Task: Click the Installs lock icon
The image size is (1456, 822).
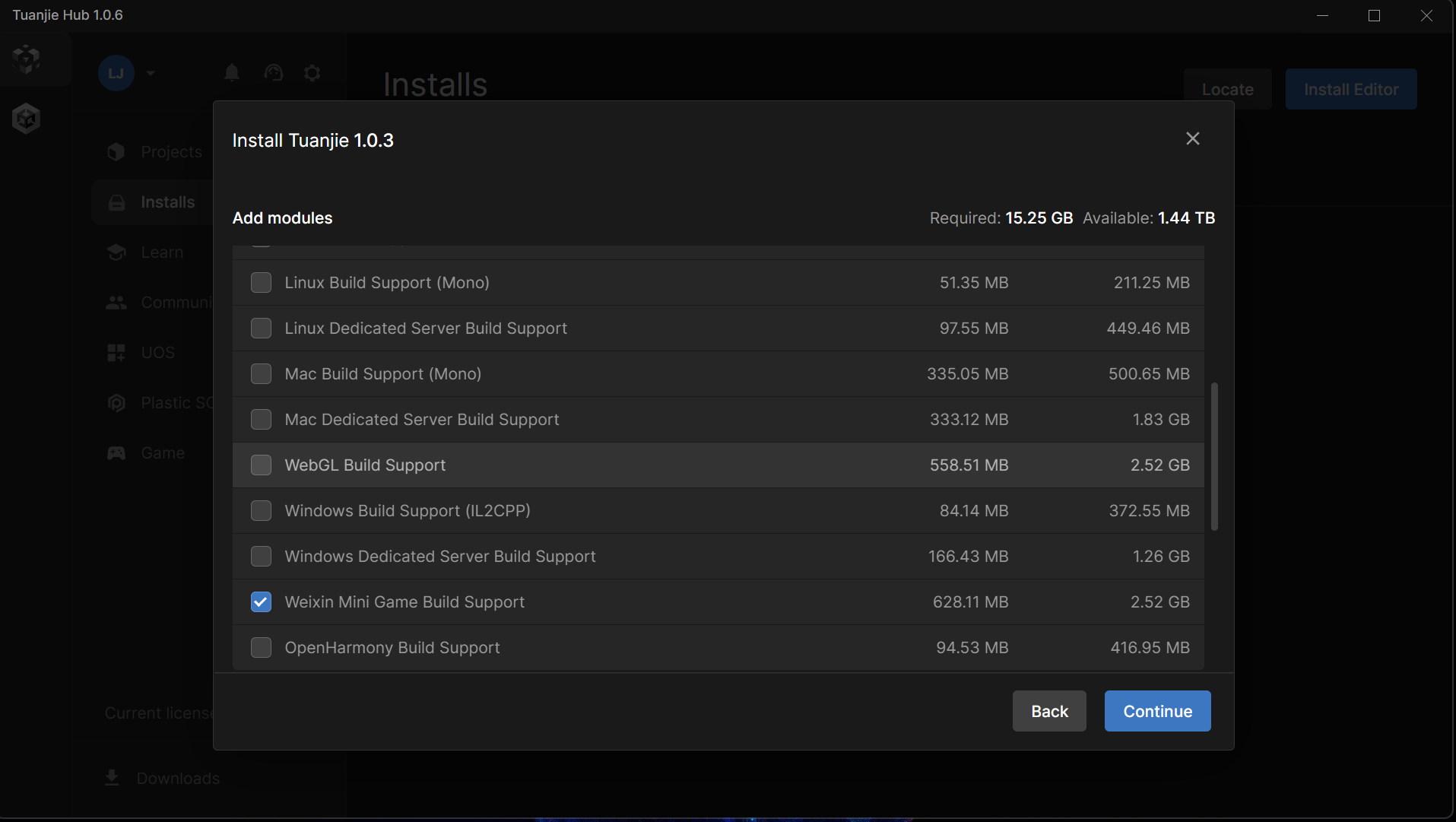Action: point(116,202)
